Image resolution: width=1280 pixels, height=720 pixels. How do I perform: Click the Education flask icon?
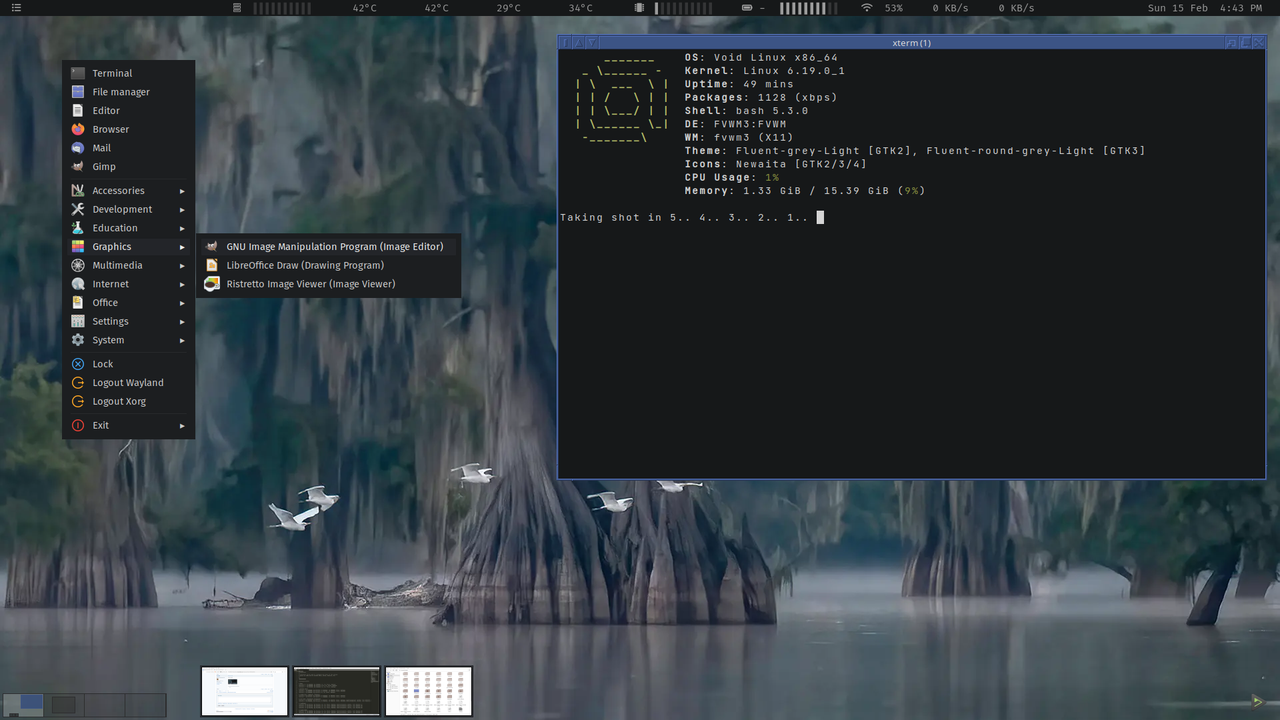[78, 228]
